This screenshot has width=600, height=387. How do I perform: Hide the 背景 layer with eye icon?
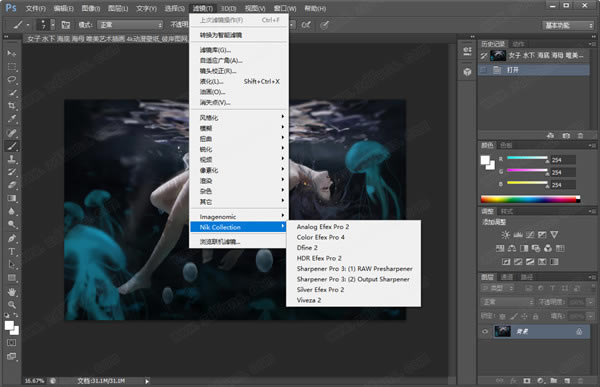tap(485, 331)
